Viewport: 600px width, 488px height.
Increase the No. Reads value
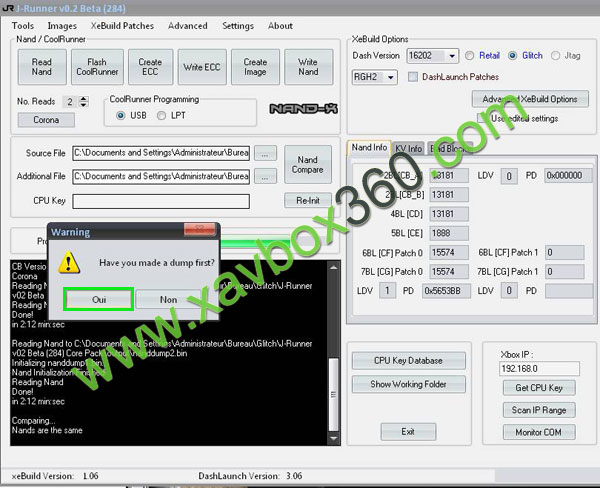pos(83,98)
